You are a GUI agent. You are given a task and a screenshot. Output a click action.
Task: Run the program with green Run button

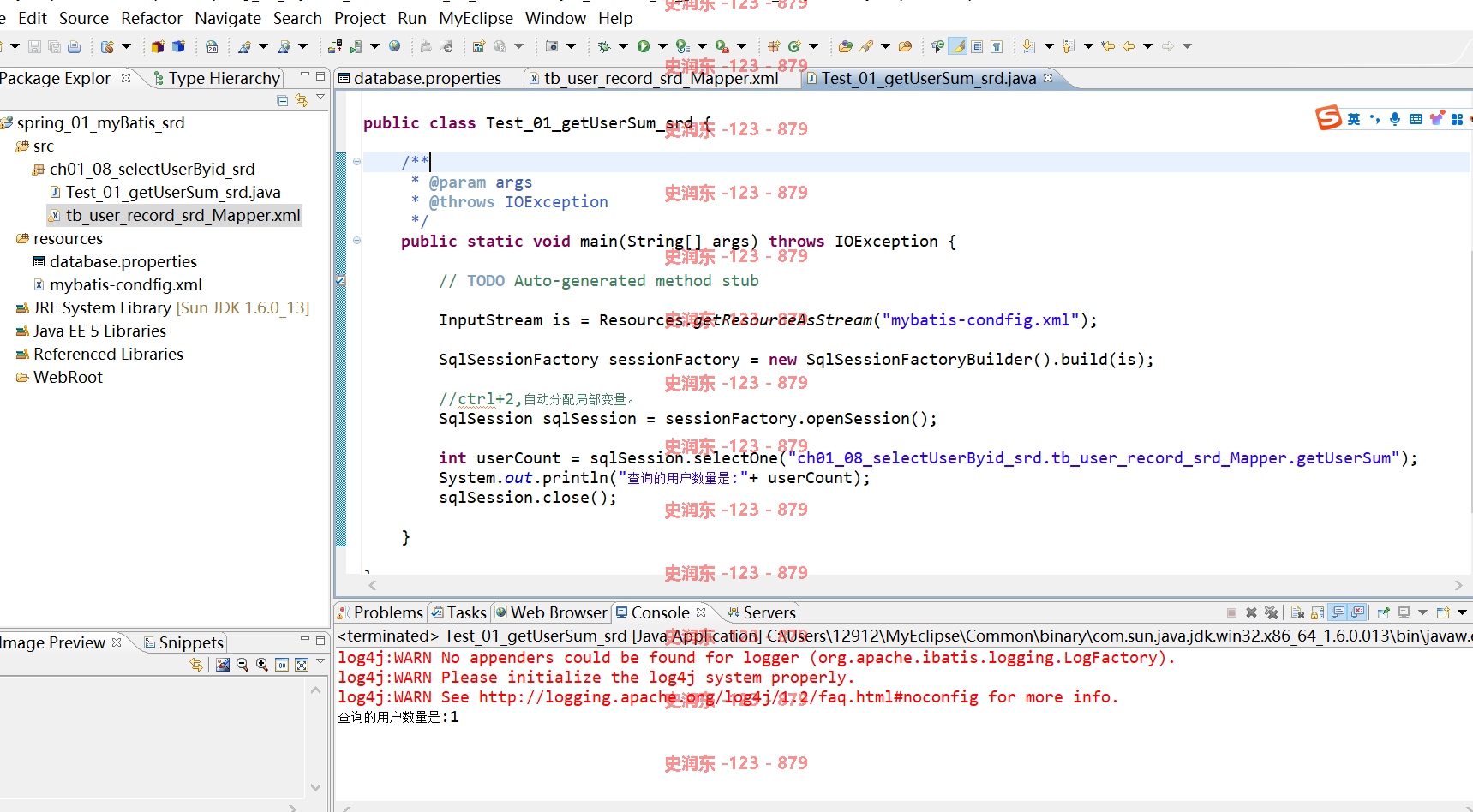(643, 46)
